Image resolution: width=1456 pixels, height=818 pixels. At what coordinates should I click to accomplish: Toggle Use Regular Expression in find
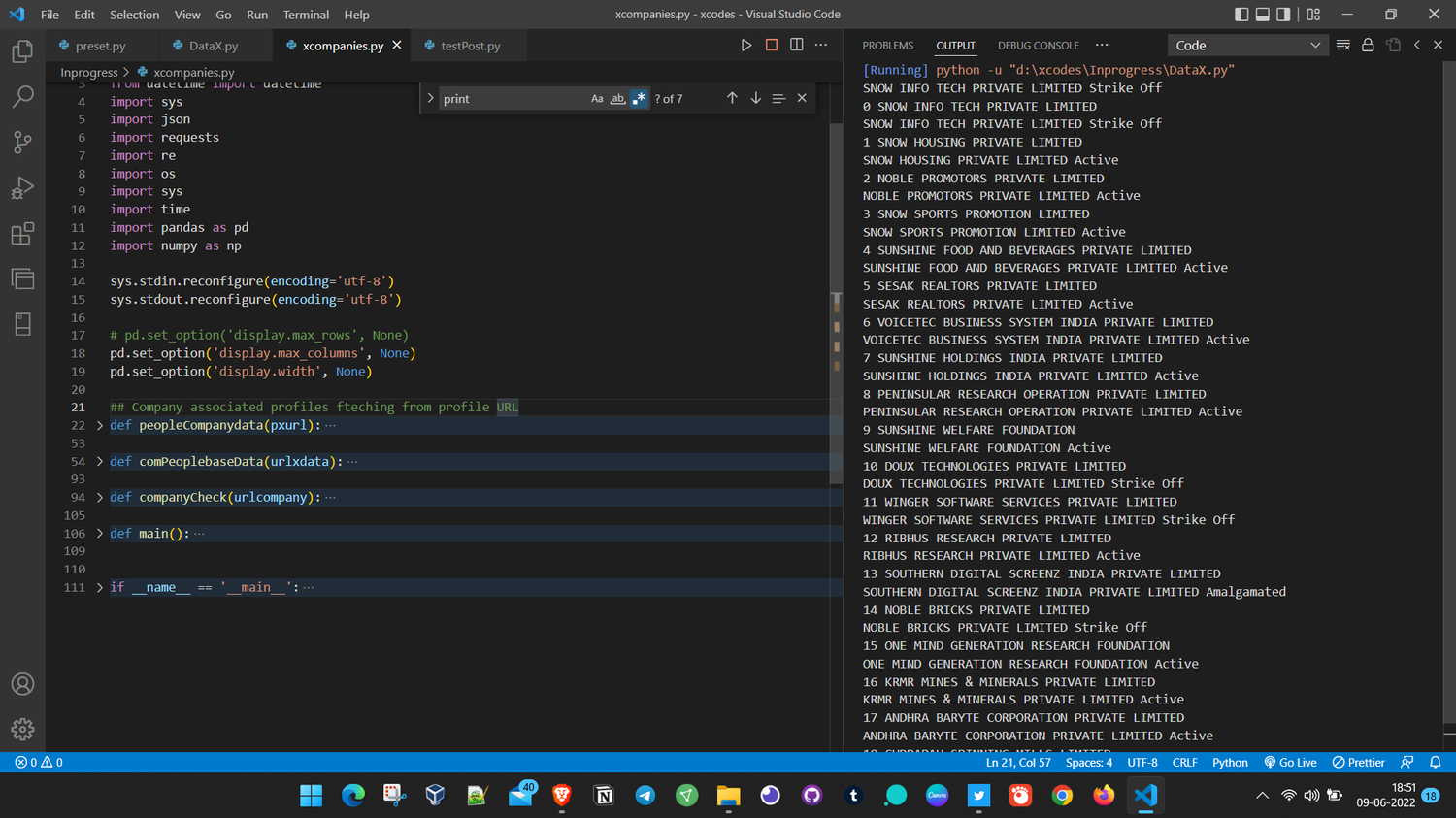click(639, 98)
